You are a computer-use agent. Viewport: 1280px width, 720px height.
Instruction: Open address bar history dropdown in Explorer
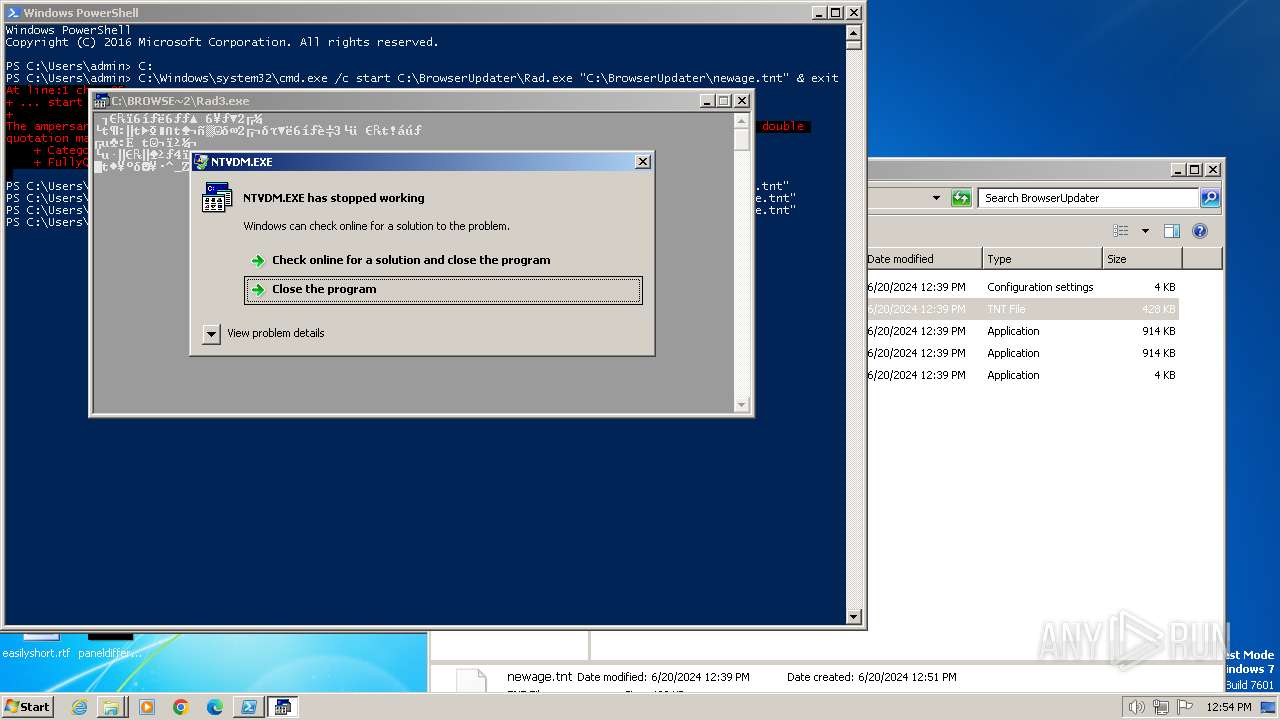tap(936, 198)
